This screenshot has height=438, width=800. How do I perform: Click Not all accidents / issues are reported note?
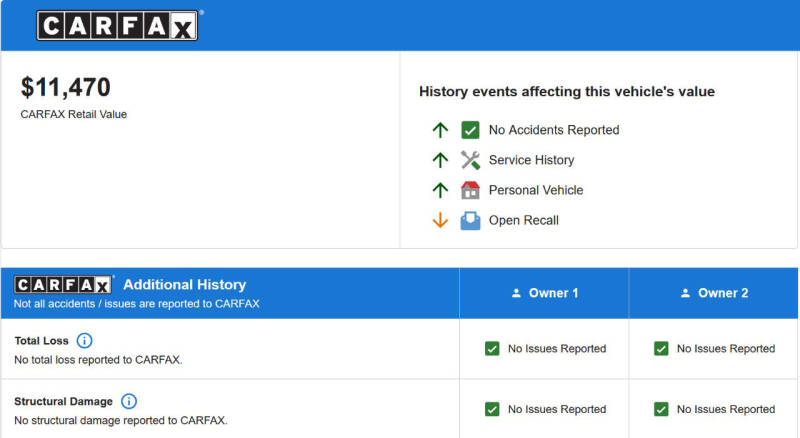coord(137,304)
